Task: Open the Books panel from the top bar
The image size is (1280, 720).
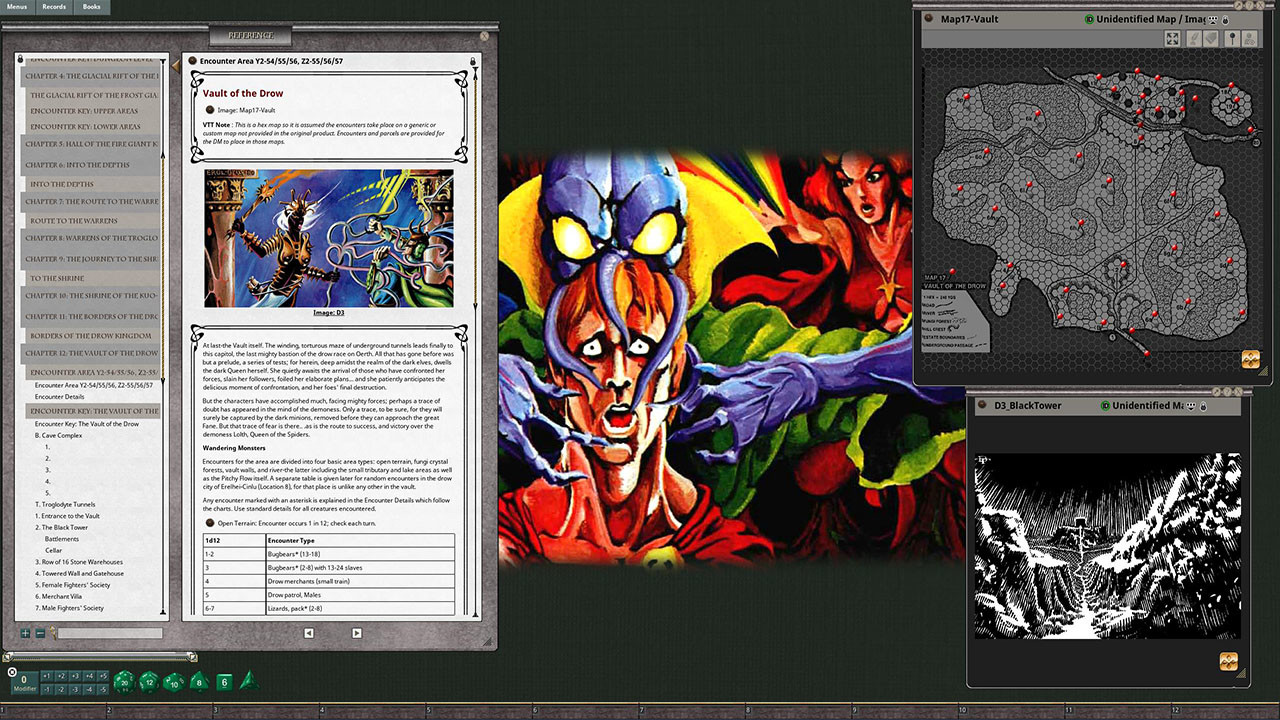Action: click(x=90, y=6)
